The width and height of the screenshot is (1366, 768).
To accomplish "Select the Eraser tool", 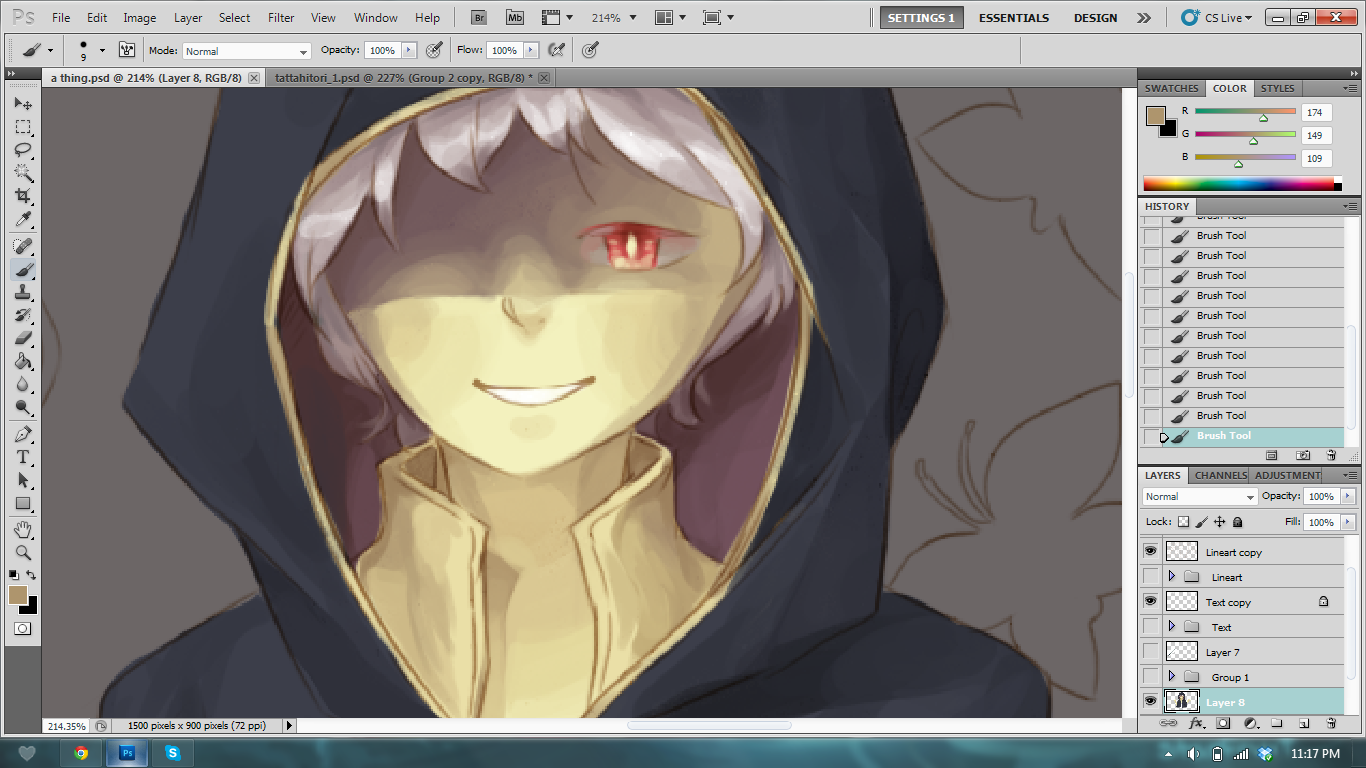I will tap(23, 338).
